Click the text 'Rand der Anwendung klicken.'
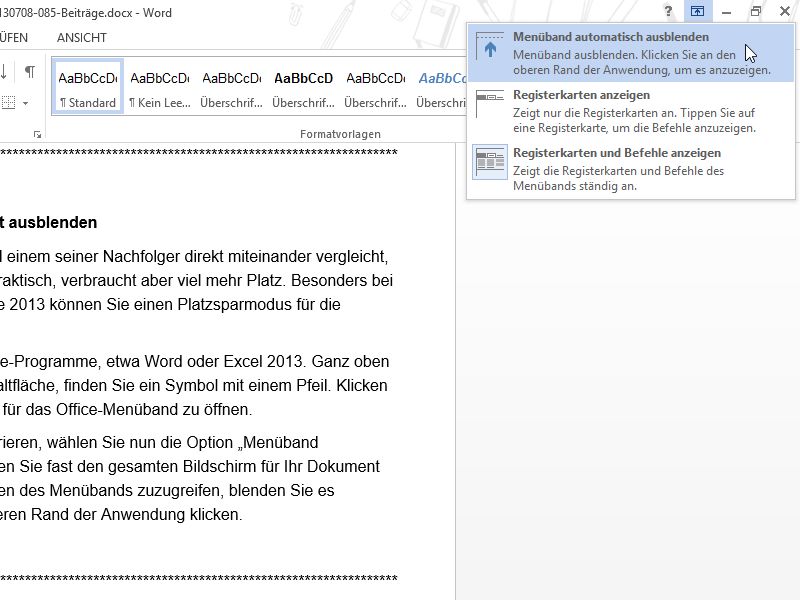 tap(136, 514)
